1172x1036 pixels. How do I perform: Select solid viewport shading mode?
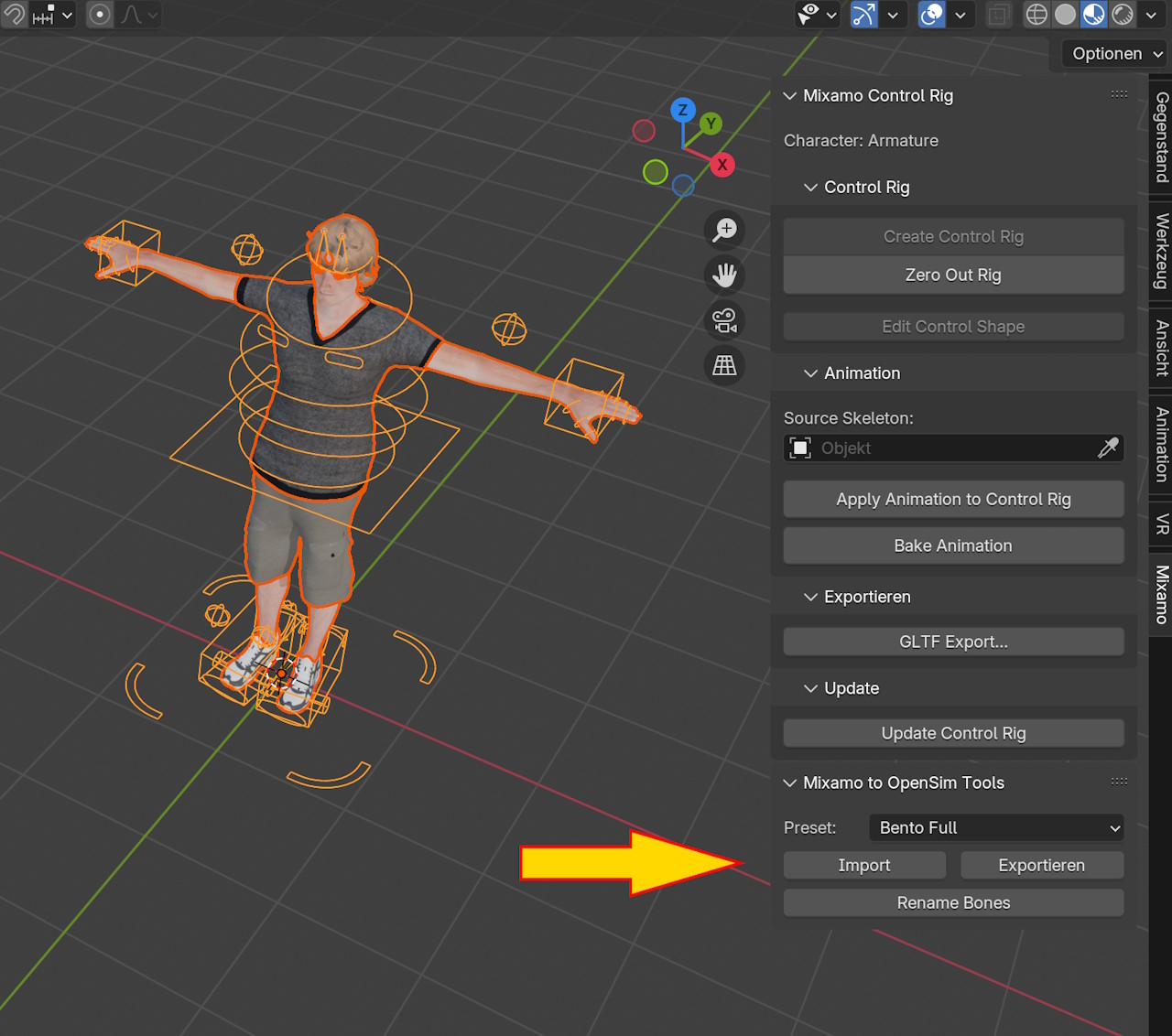(1065, 15)
